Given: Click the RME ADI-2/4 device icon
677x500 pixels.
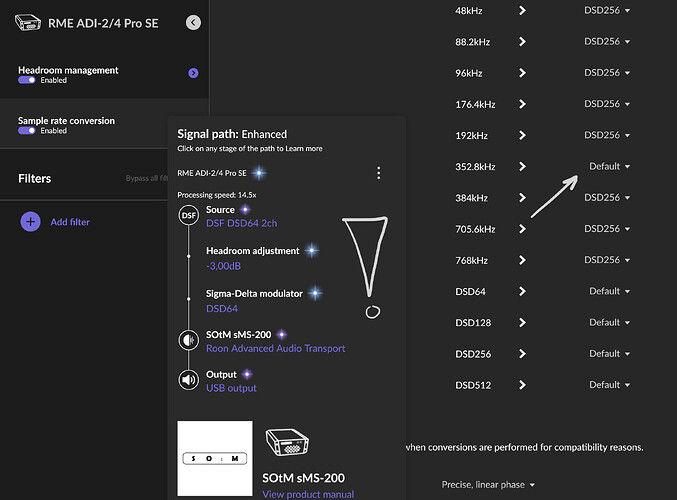Looking at the screenshot, I should (27, 23).
